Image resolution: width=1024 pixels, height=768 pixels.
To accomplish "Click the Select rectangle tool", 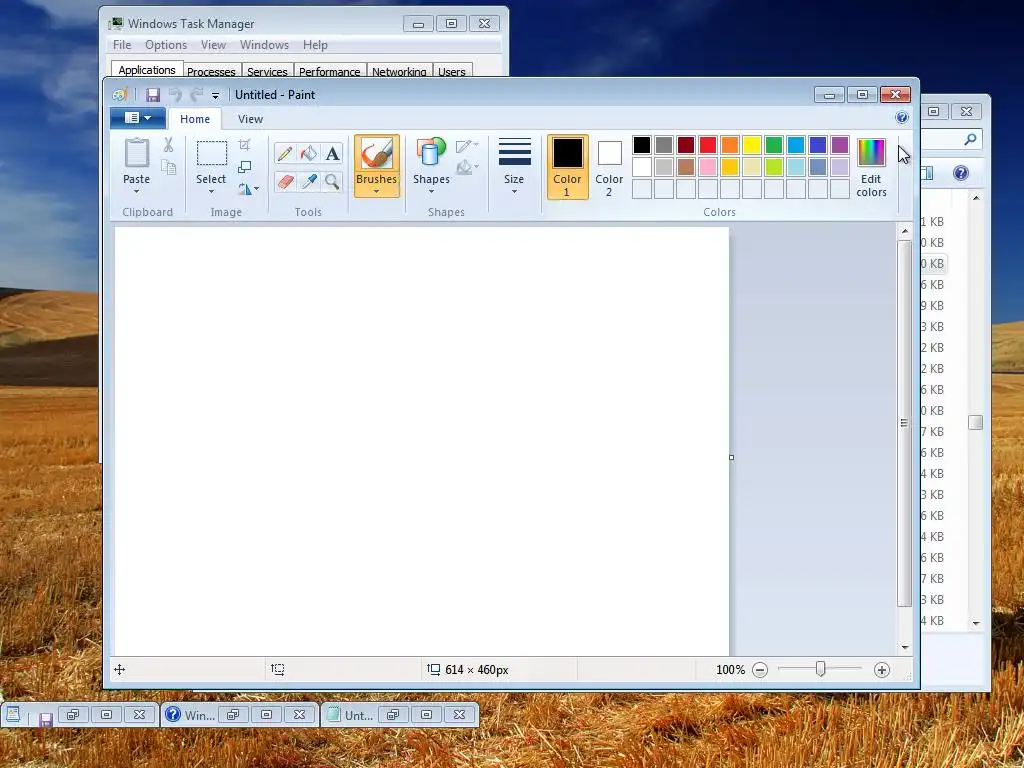I will (x=212, y=153).
